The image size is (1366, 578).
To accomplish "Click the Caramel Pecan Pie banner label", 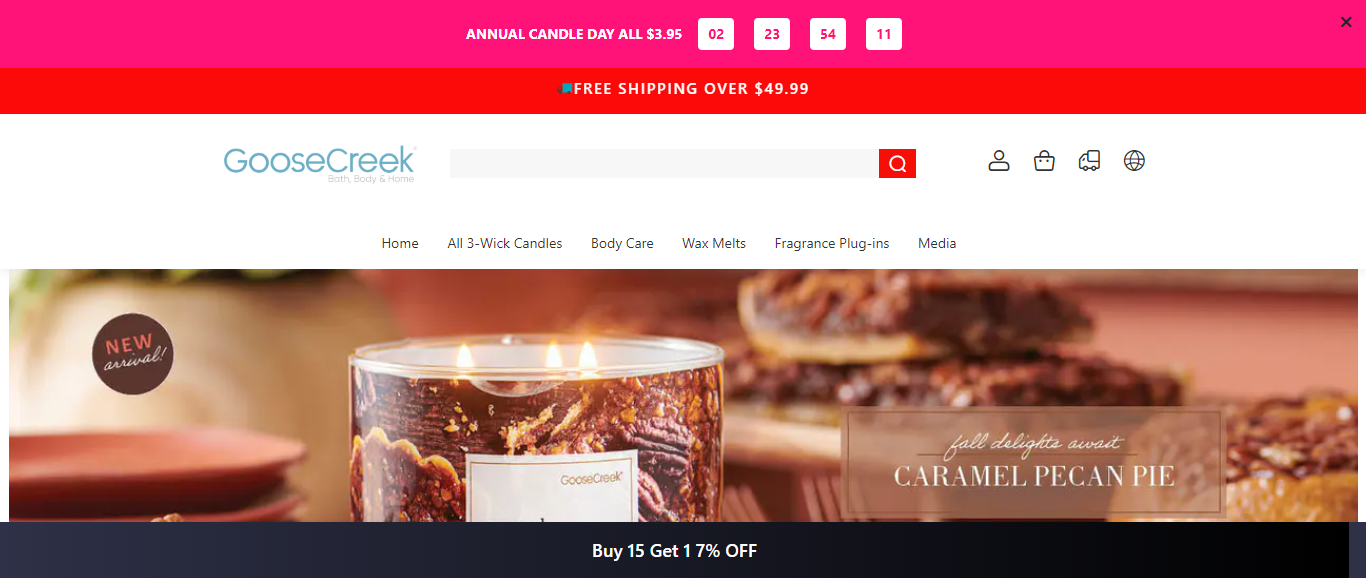I will (1034, 461).
